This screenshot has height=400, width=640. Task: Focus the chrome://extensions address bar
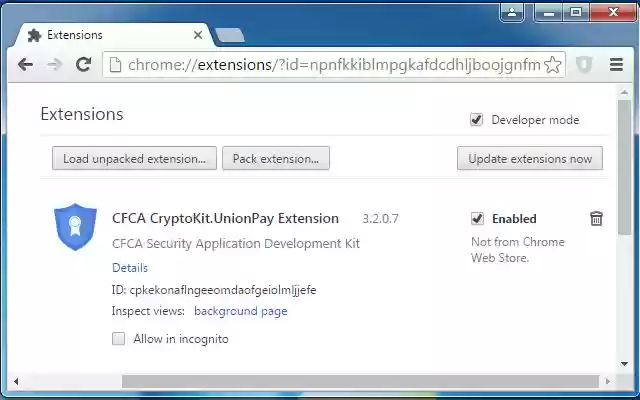tap(334, 64)
